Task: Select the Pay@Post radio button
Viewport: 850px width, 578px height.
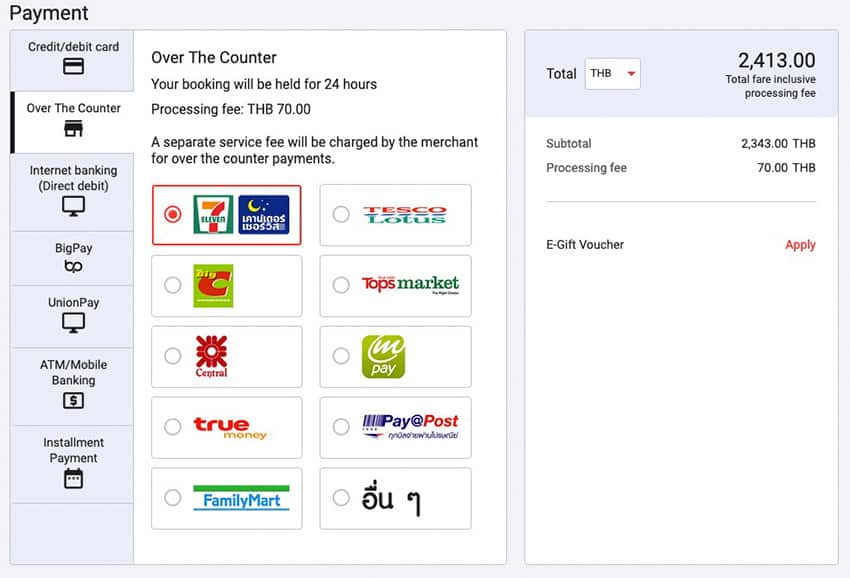Action: [x=341, y=427]
